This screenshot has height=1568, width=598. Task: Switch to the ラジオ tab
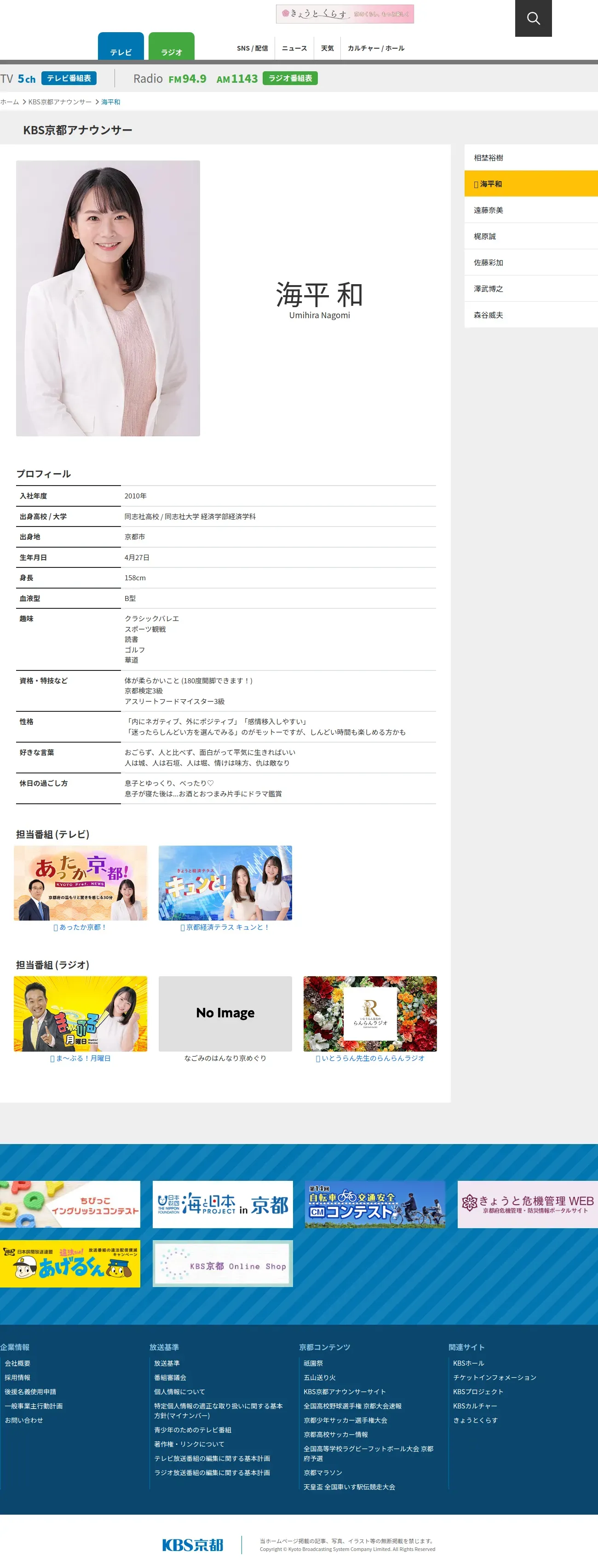point(171,47)
